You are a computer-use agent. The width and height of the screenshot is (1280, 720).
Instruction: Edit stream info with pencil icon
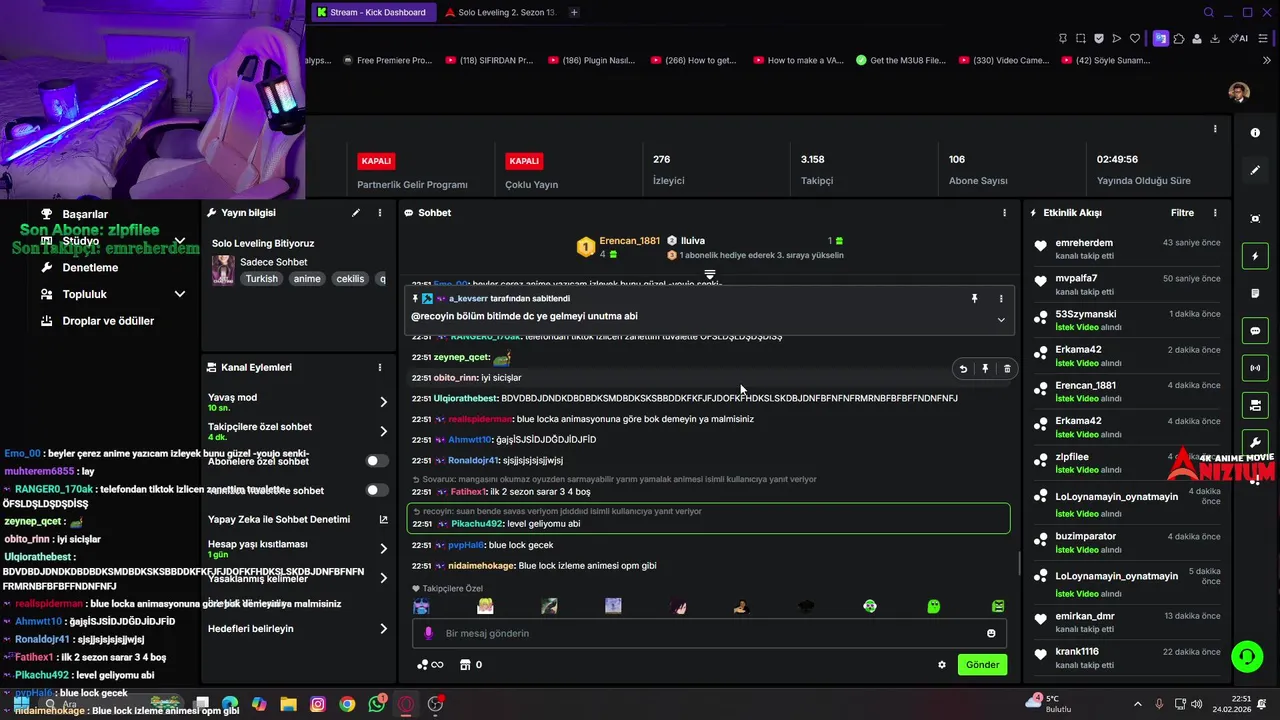coord(355,213)
